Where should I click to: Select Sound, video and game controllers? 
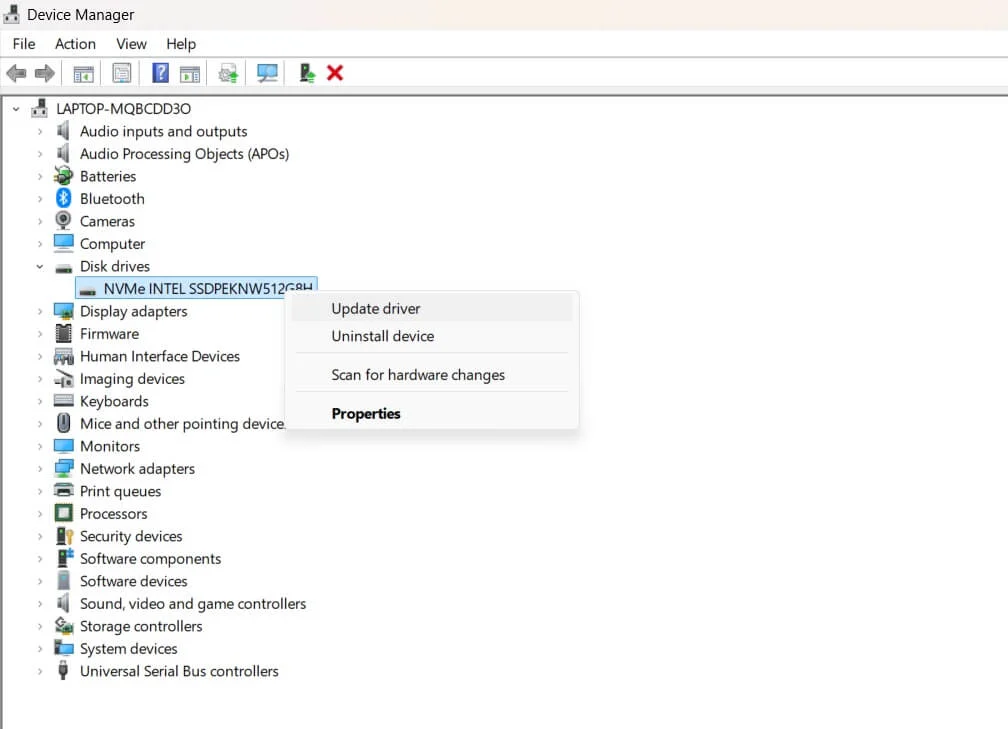(193, 604)
